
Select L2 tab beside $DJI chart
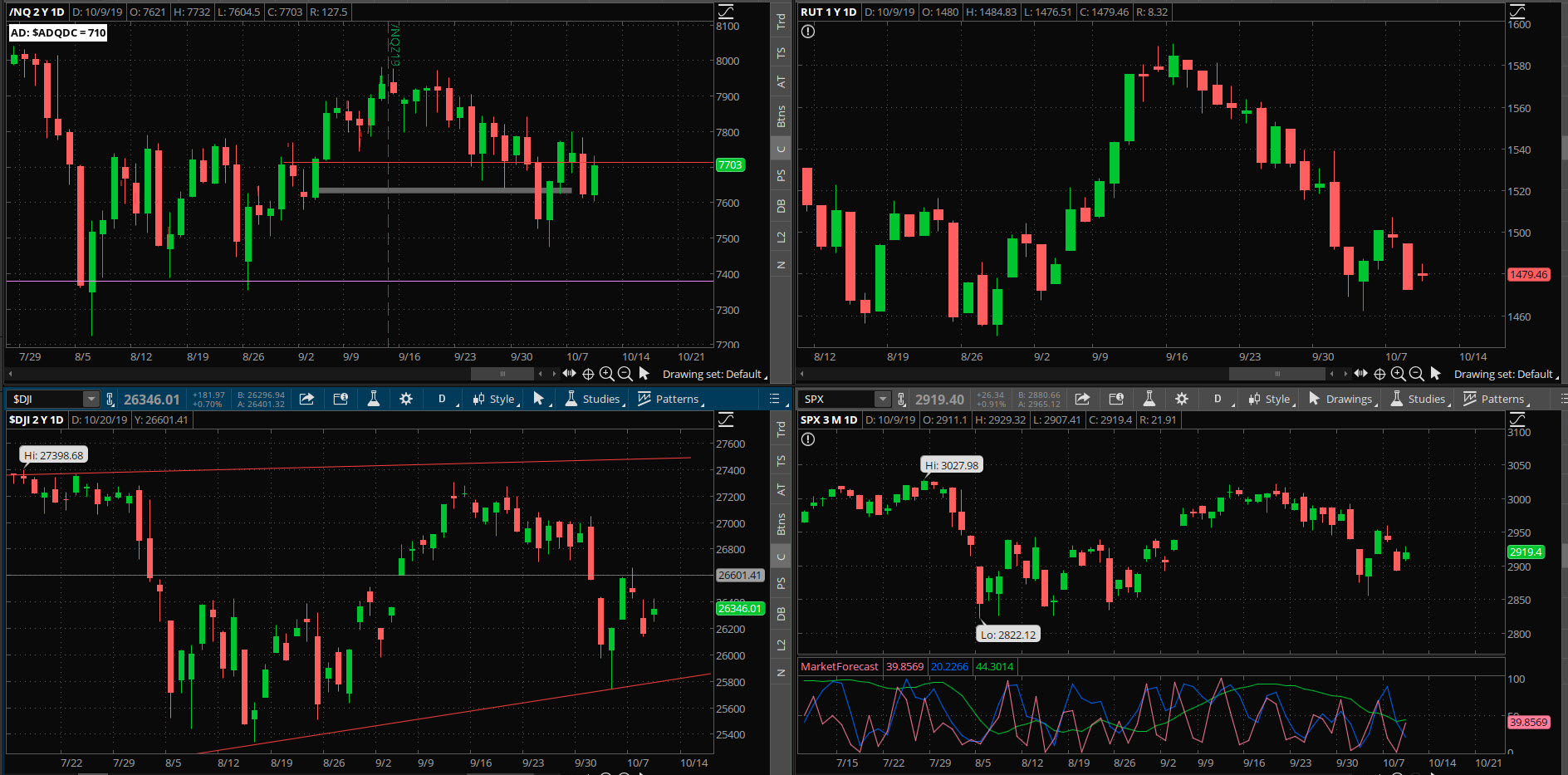(x=781, y=645)
